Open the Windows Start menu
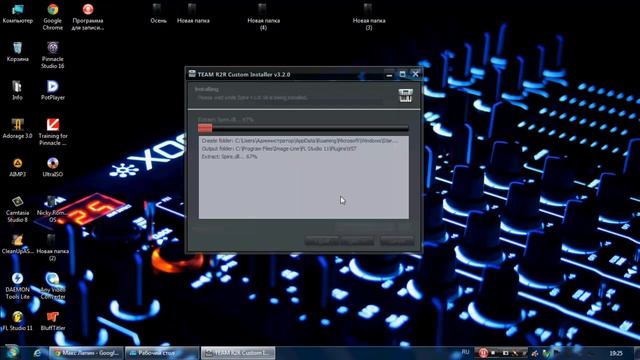The width and height of the screenshot is (640, 360). (11, 352)
